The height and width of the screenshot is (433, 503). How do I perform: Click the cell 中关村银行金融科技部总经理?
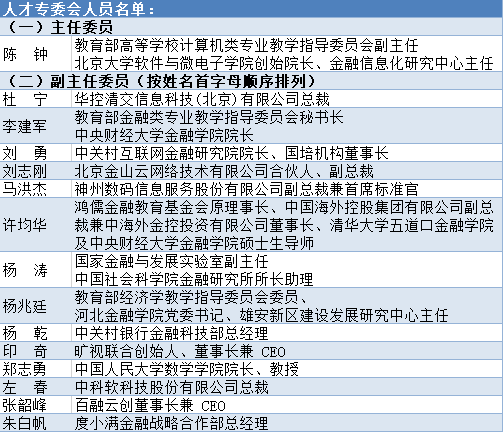[x=287, y=333]
